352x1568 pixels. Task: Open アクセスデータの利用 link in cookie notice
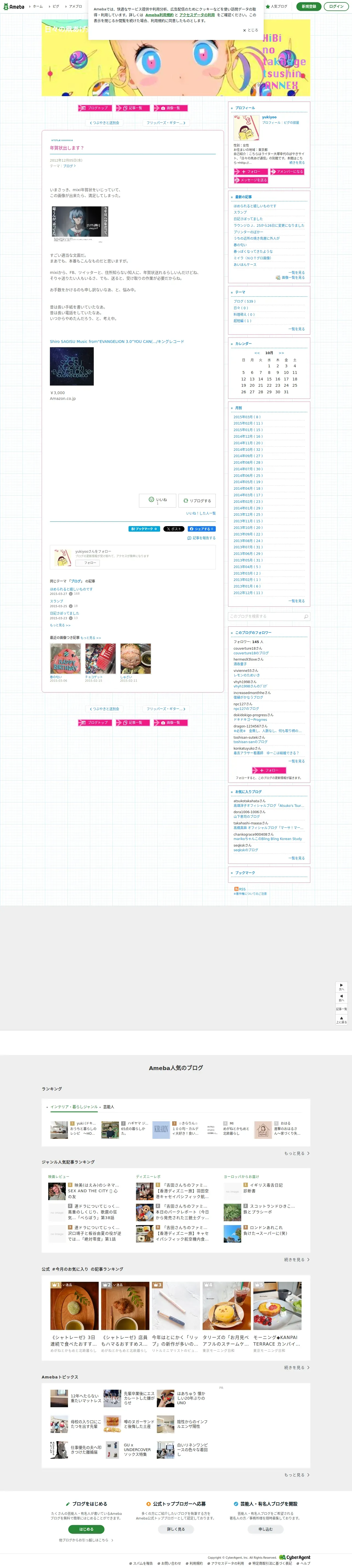(x=197, y=15)
